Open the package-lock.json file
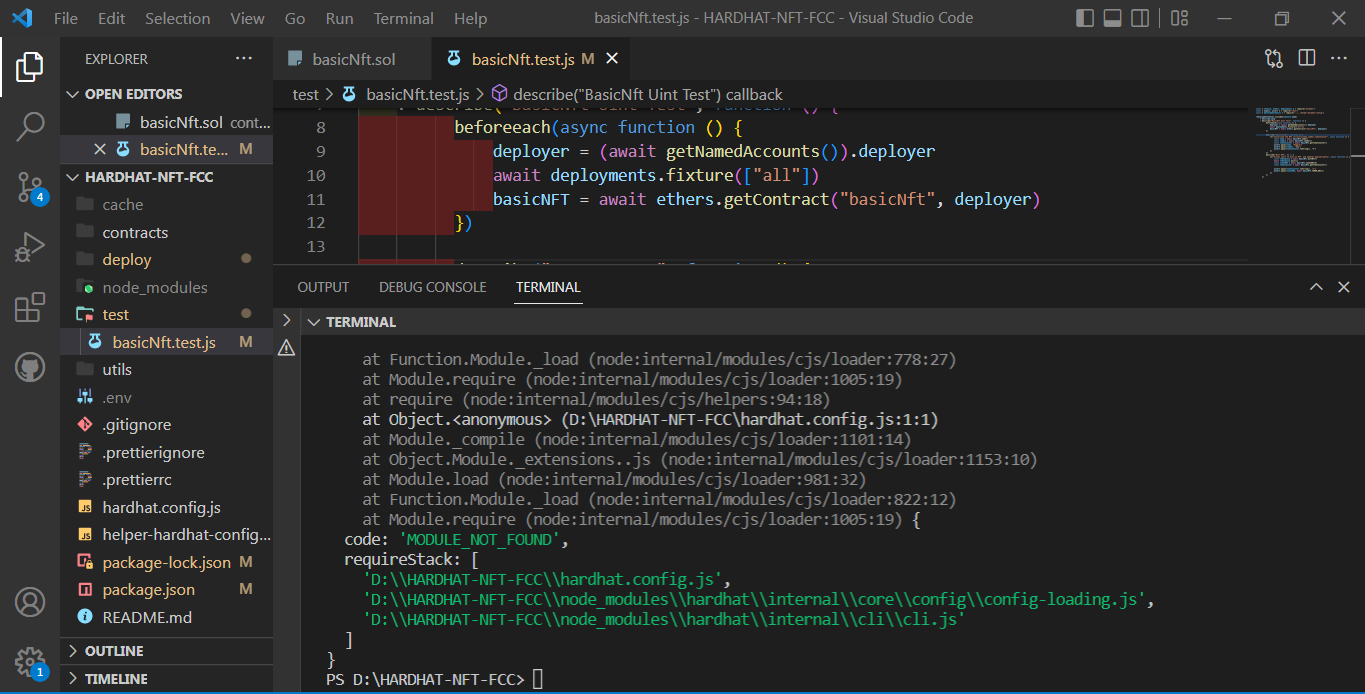The height and width of the screenshot is (694, 1365). [166, 562]
